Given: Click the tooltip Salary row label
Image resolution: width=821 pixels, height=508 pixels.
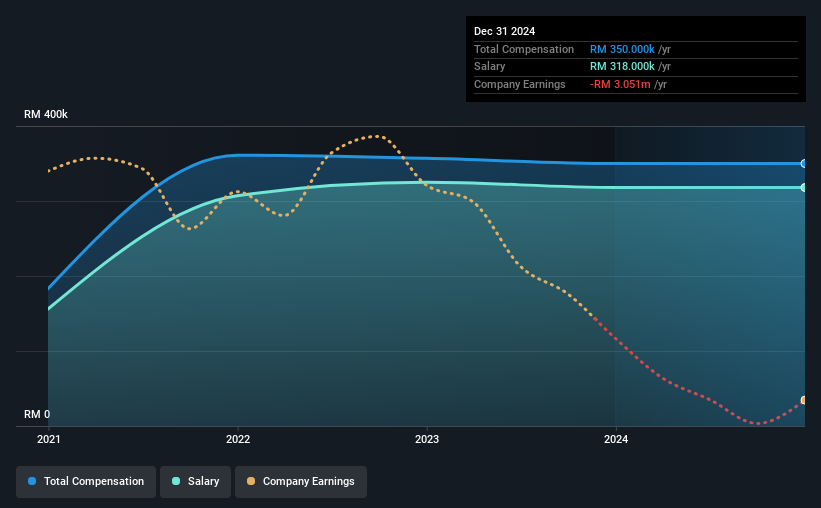Looking at the screenshot, I should click(x=490, y=67).
